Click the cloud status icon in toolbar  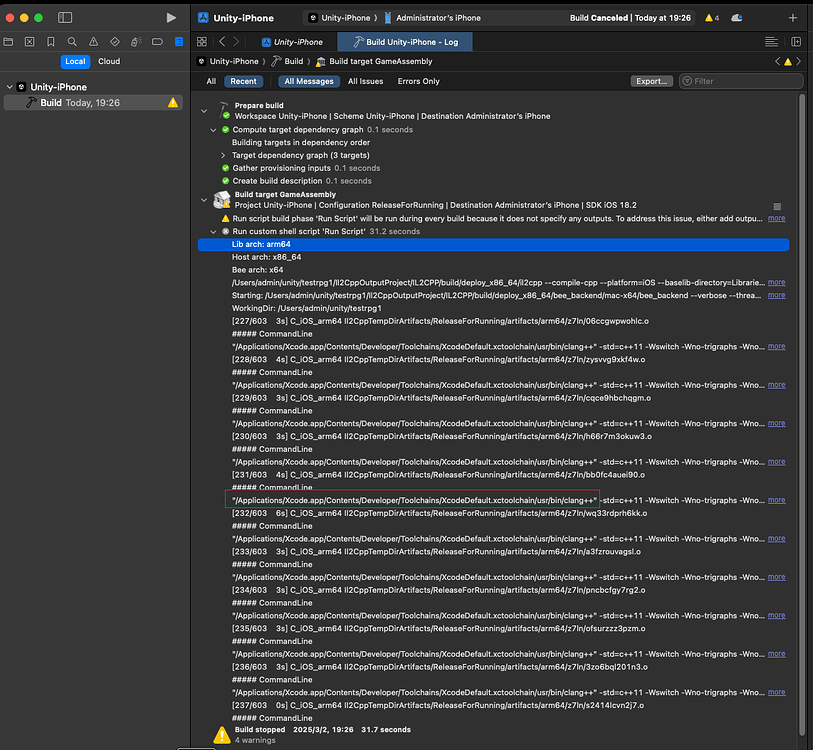coord(737,18)
